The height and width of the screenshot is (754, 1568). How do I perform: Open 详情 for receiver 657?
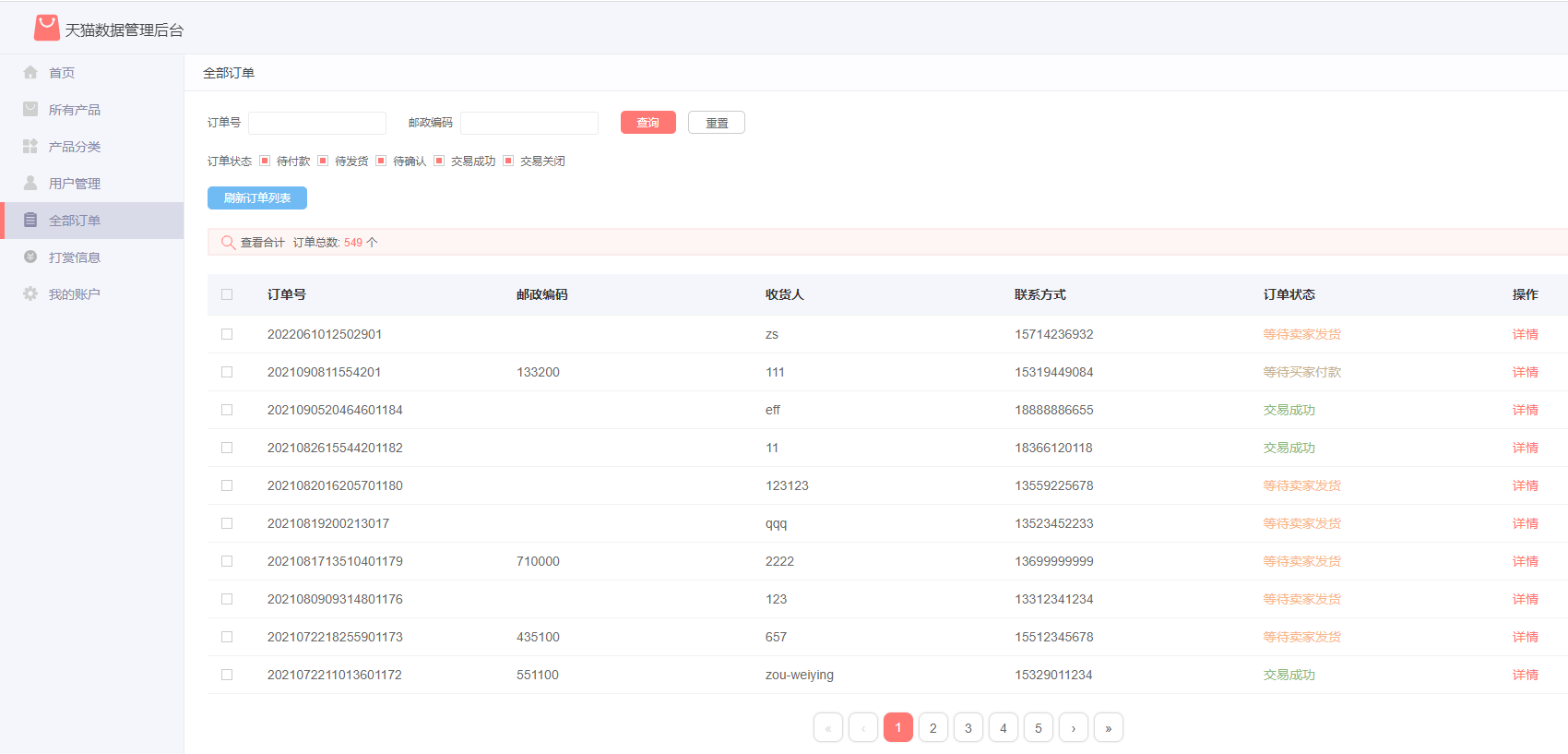coord(1526,637)
